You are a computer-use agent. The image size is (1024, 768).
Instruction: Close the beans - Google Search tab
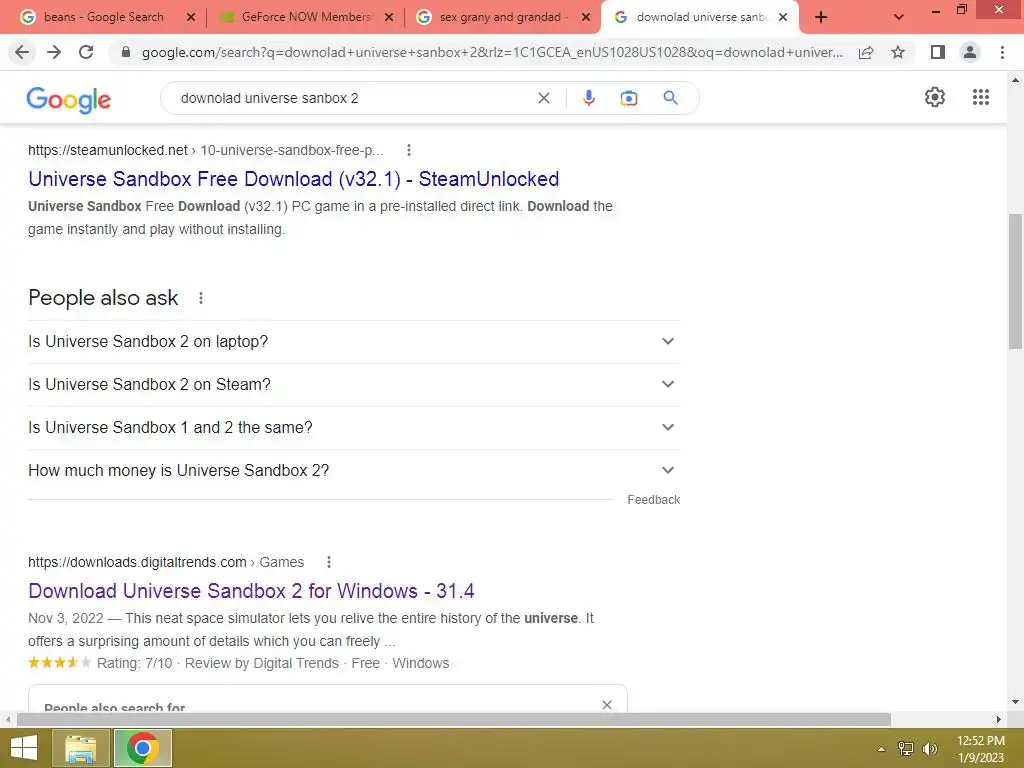click(191, 18)
